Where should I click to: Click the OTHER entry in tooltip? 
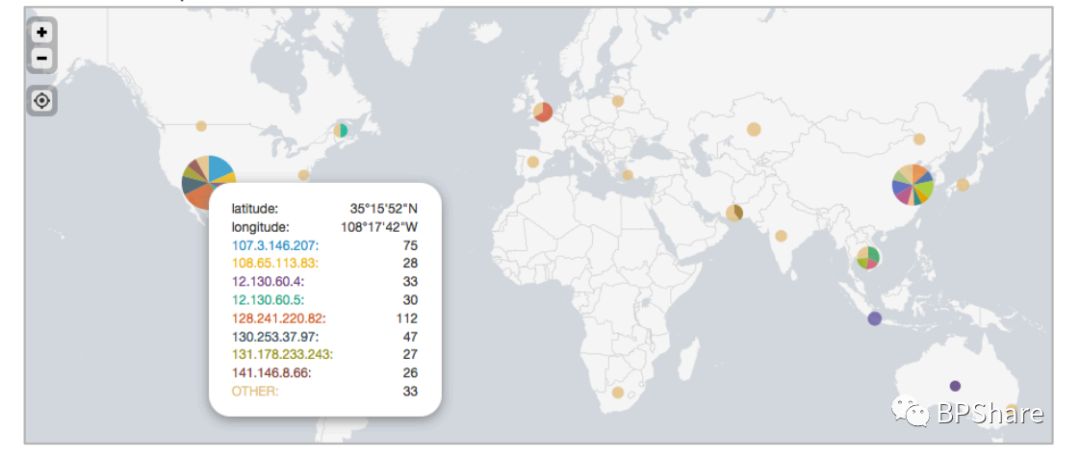pos(255,391)
